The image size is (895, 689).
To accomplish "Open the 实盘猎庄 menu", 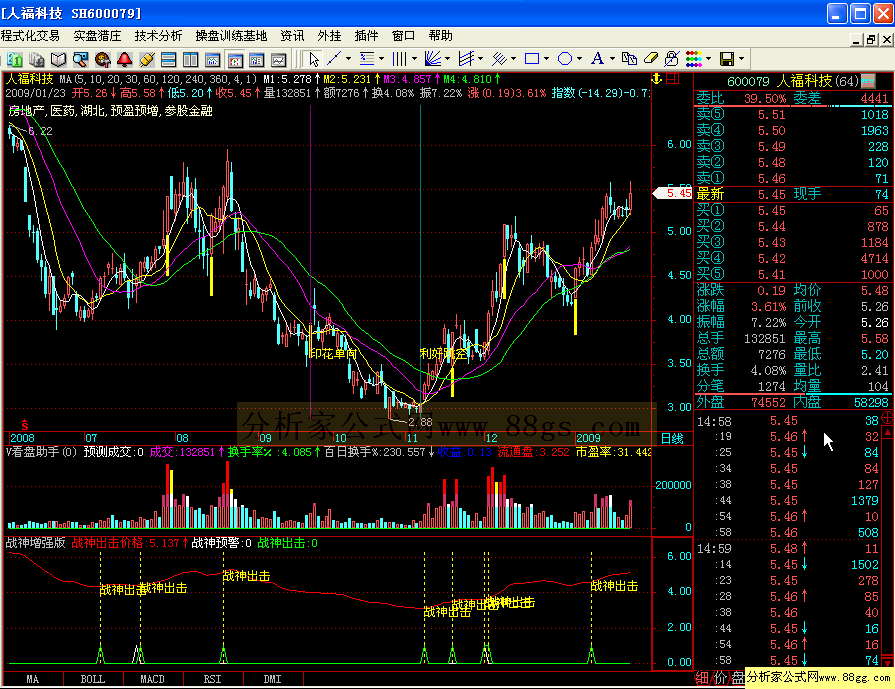I will tap(97, 36).
